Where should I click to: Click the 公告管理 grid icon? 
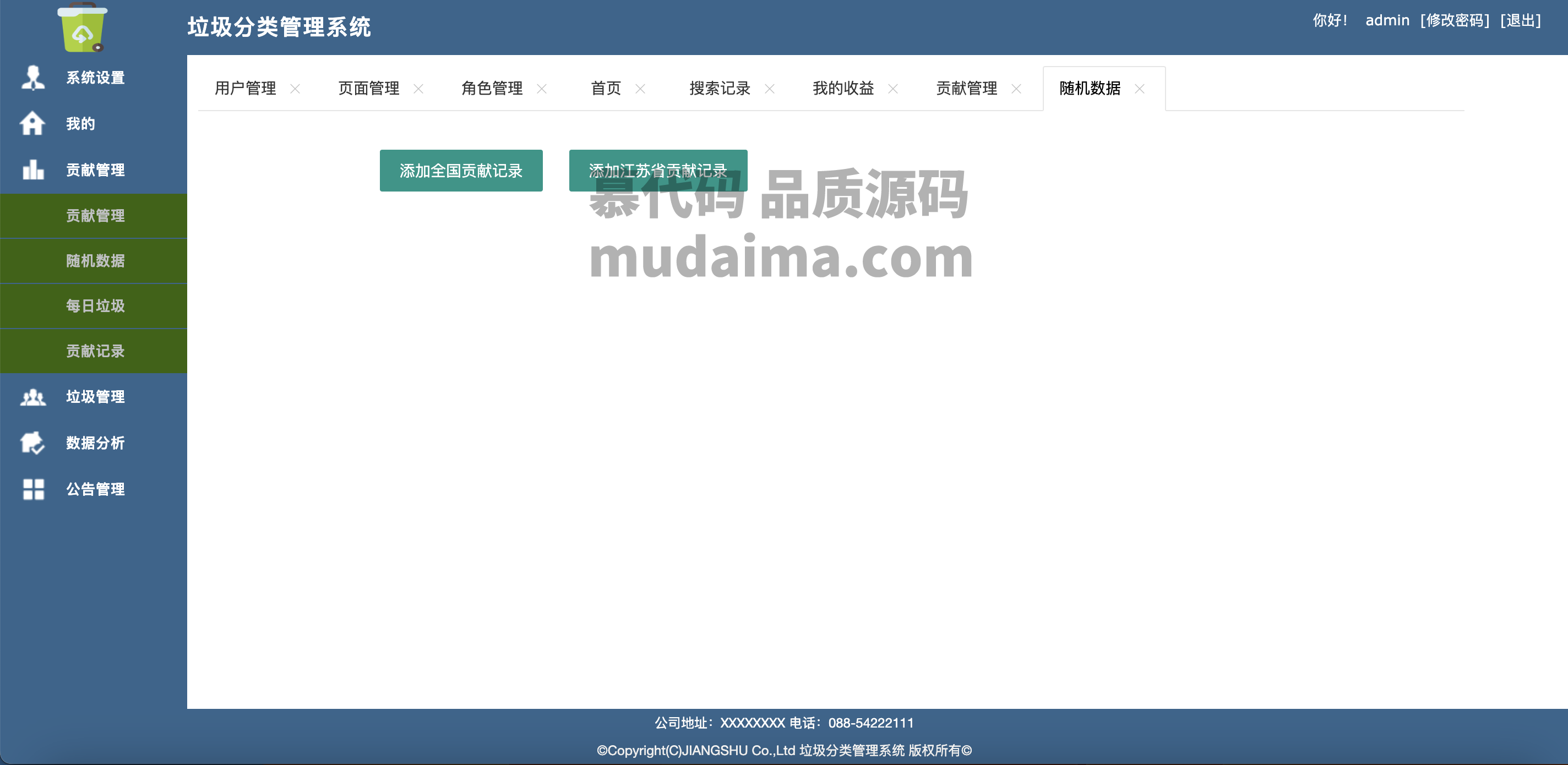(x=34, y=489)
